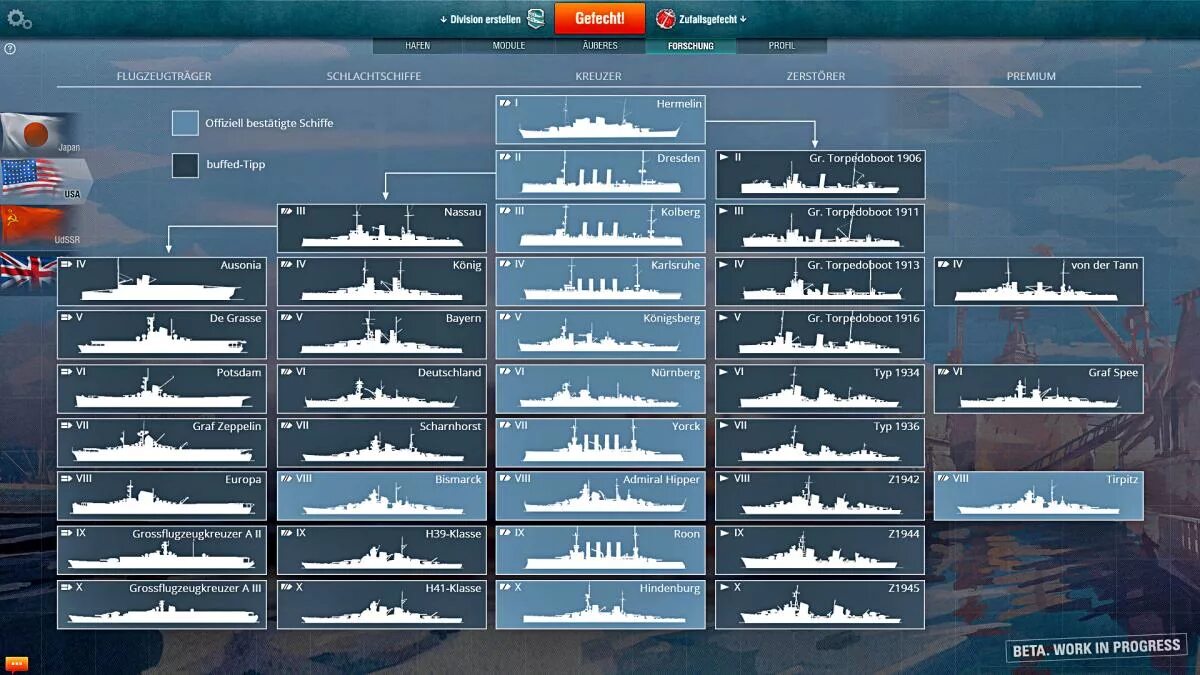Select the Scharnhorst tier VII battleship
This screenshot has height=675, width=1200.
[381, 442]
